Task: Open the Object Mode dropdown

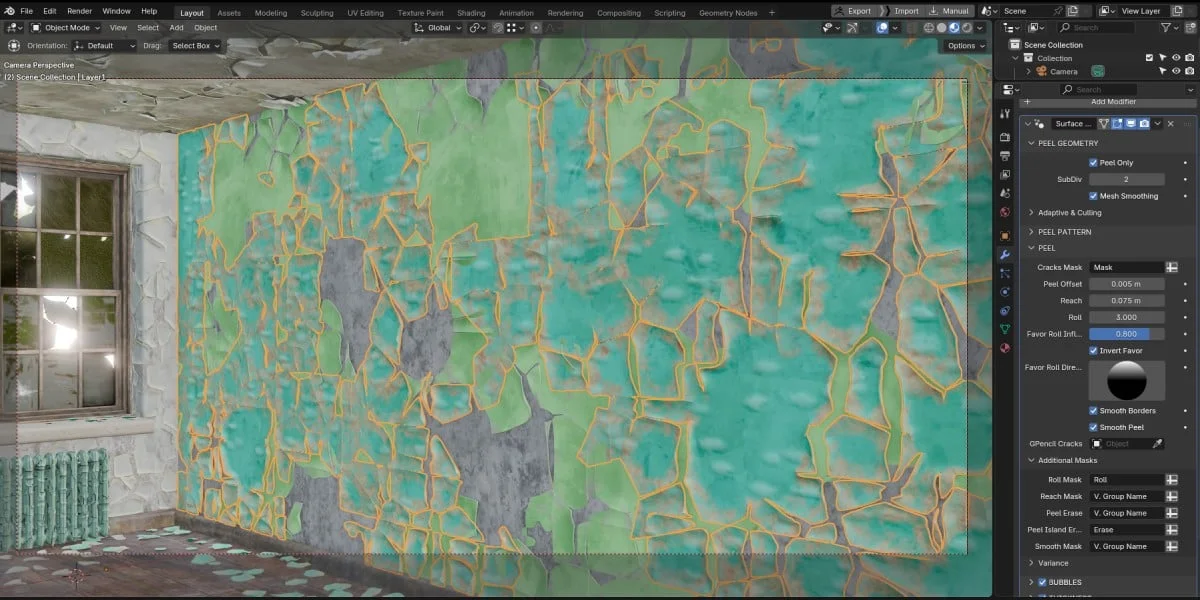Action: point(63,27)
